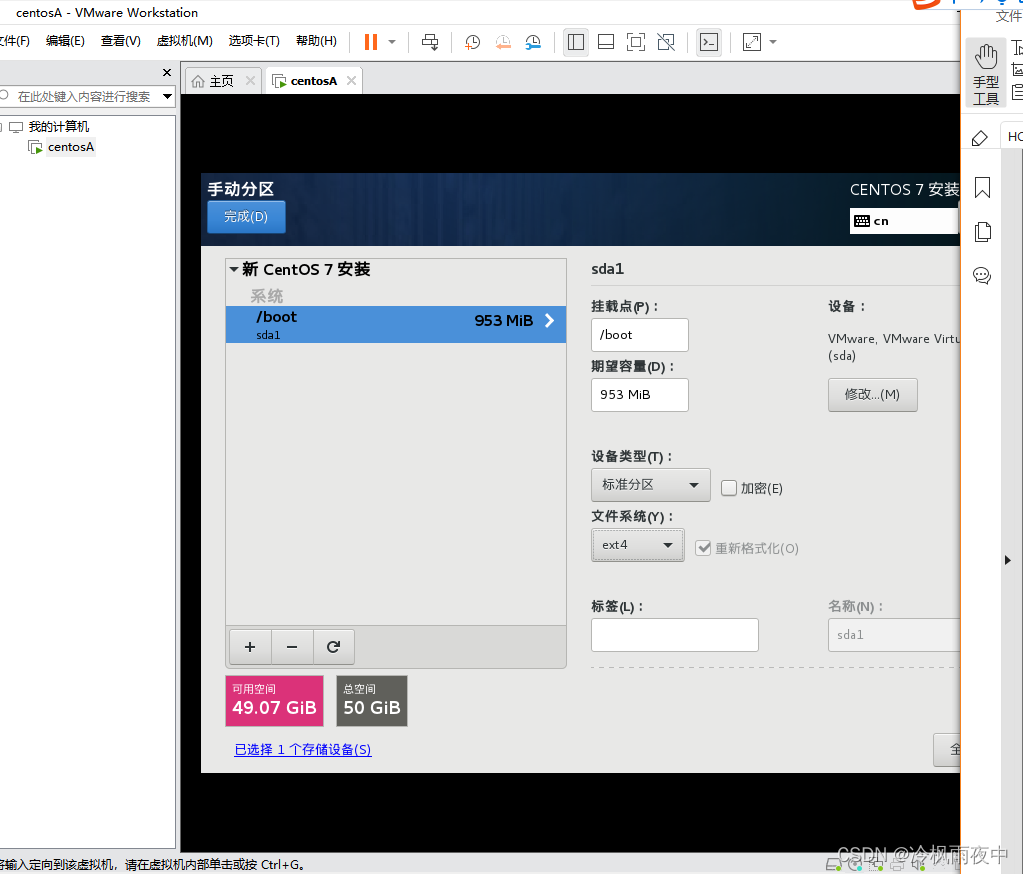The image size is (1023, 874).
Task: Click the 标签(L) input field
Action: [675, 635]
